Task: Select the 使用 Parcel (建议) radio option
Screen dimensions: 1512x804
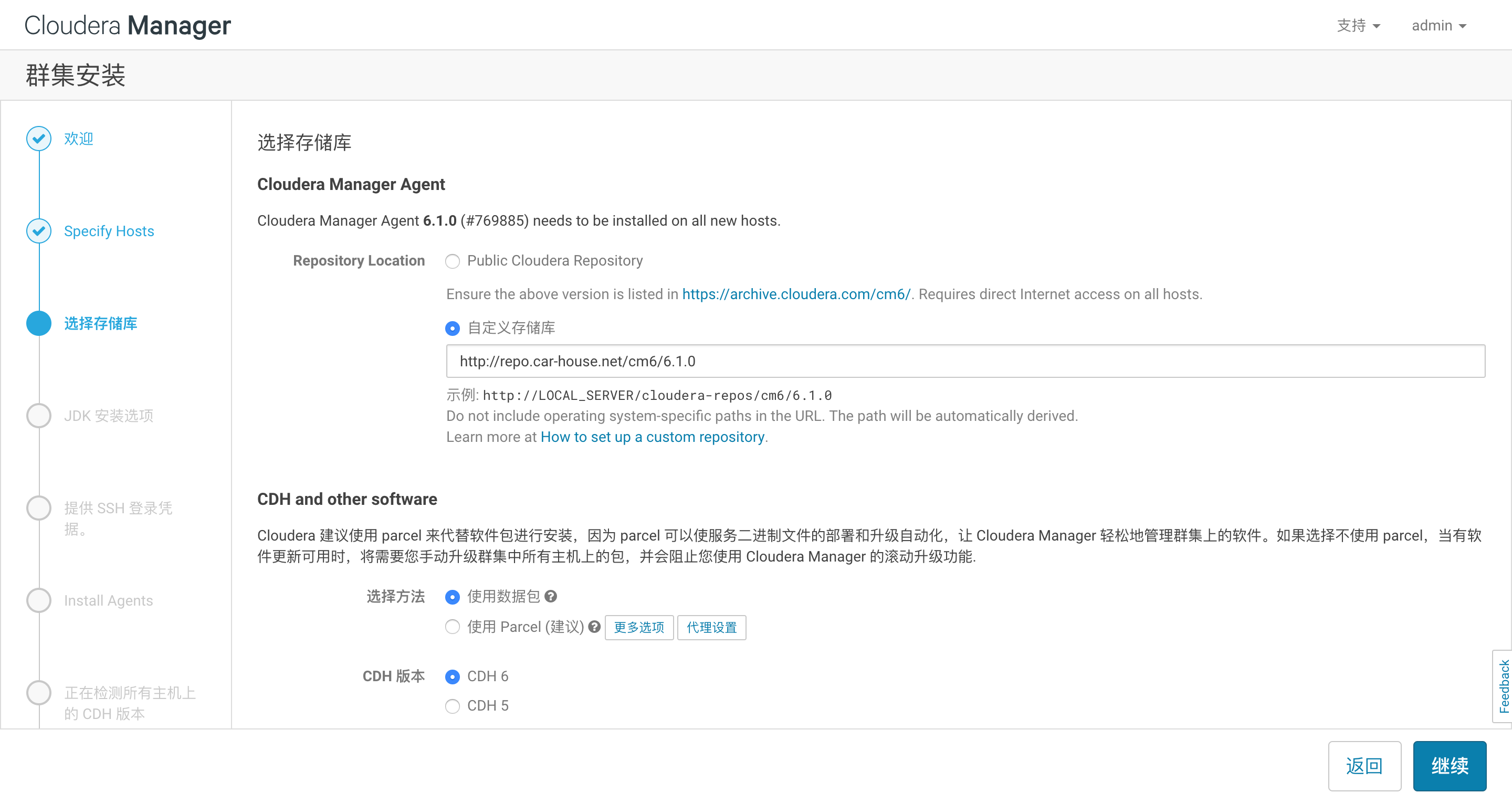Action: pyautogui.click(x=452, y=627)
